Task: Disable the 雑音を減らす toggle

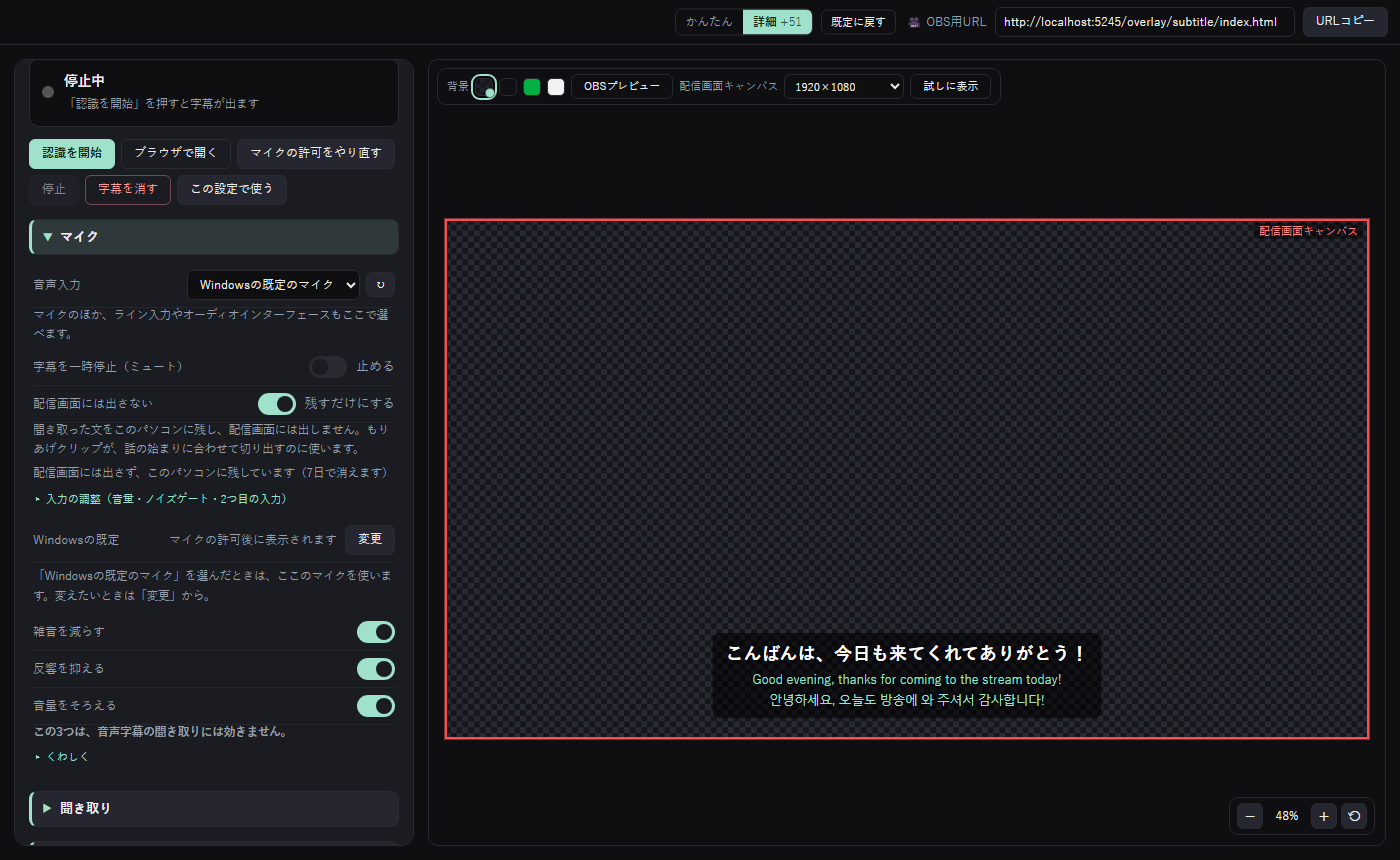Action: [376, 632]
